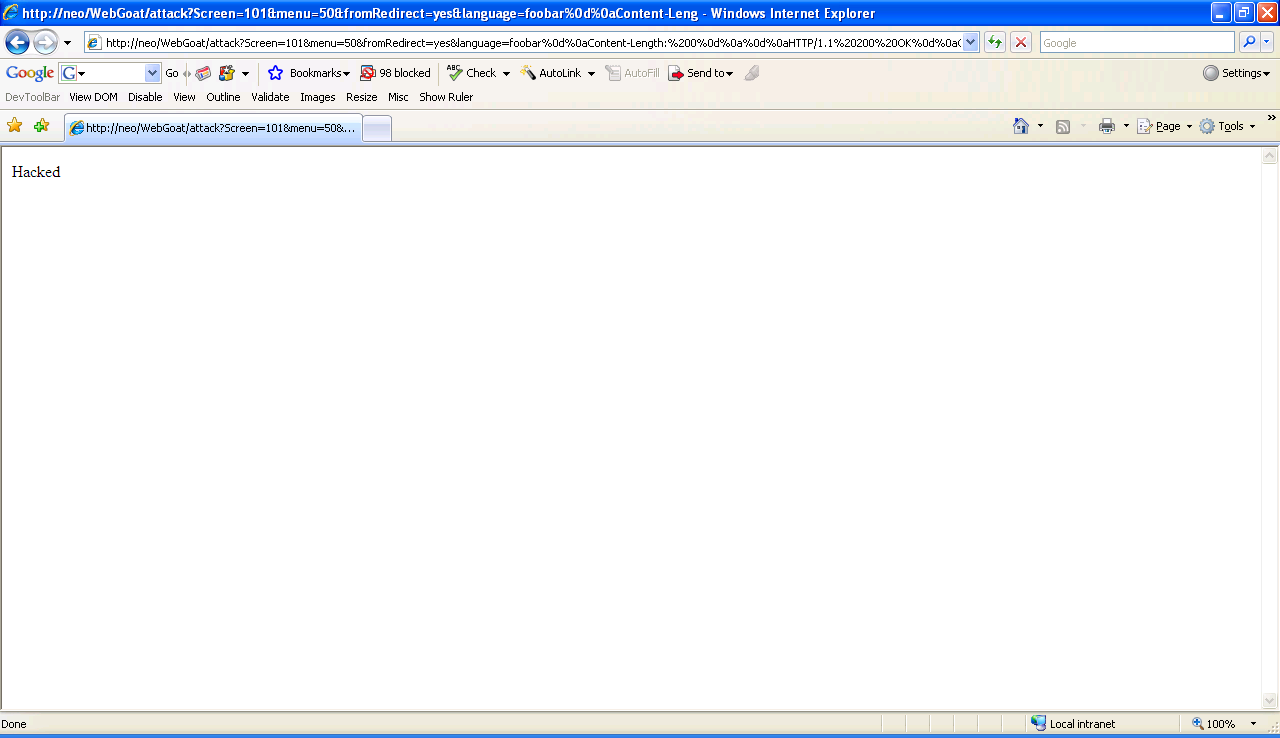
Task: Click the red Stop loading icon
Action: point(1021,42)
